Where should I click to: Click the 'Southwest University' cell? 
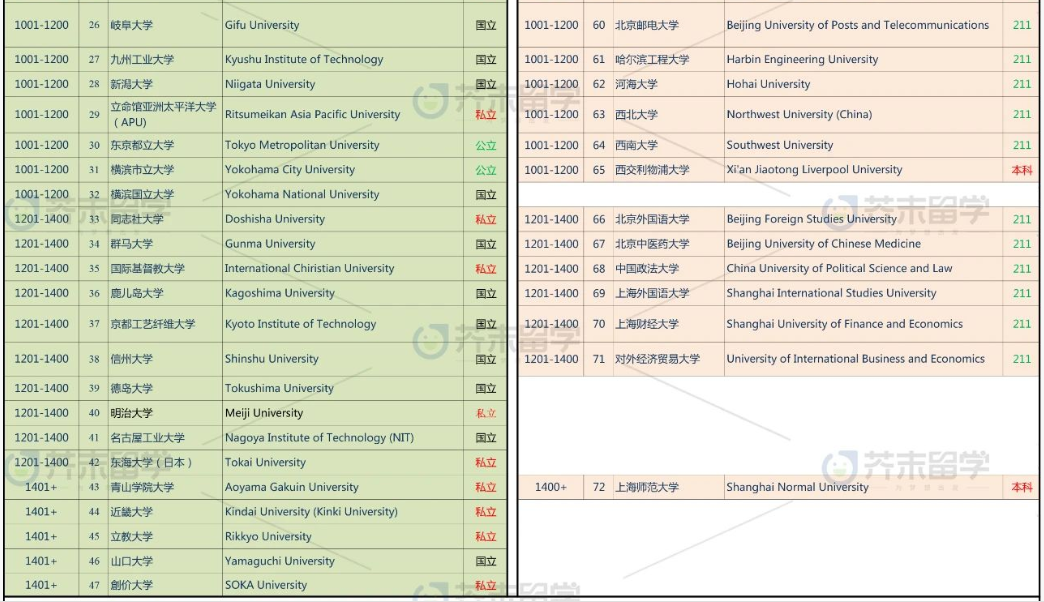864,145
